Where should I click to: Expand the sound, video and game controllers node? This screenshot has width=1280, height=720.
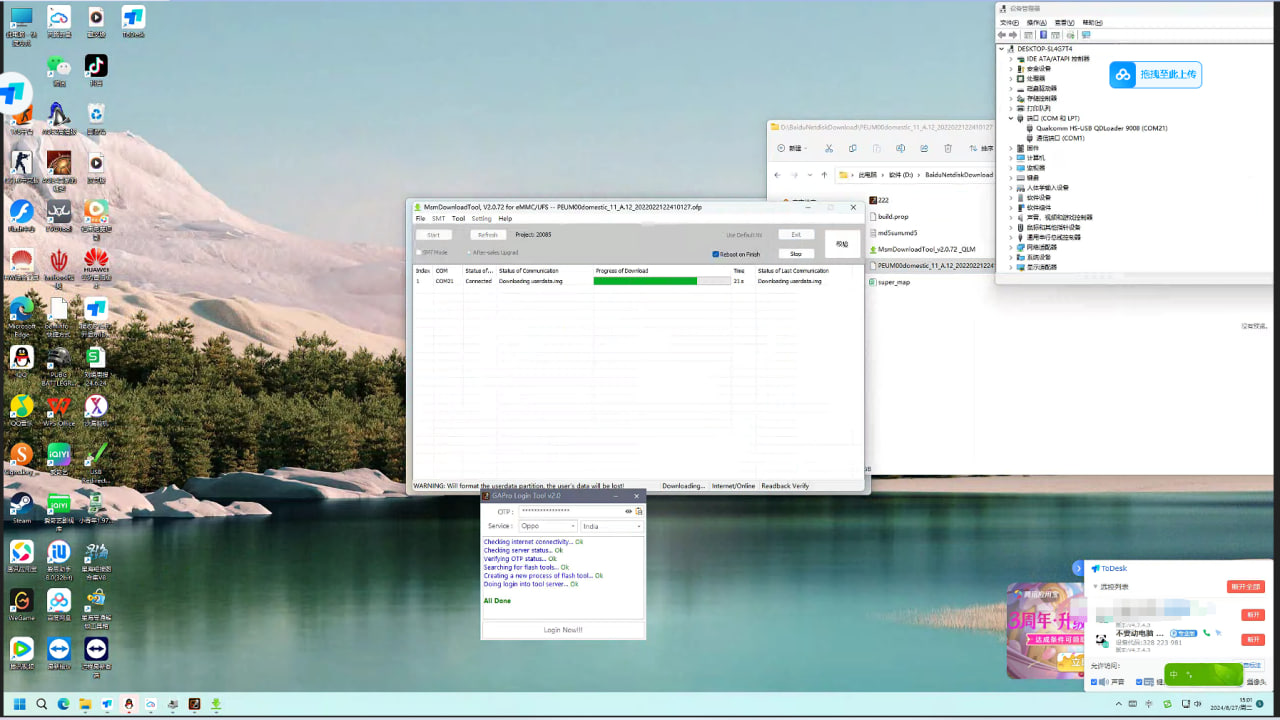pyautogui.click(x=1010, y=217)
